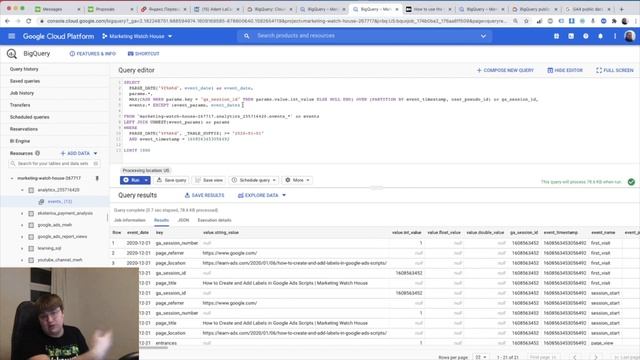
Task: Open the Explore Data dropdown
Action: point(262,196)
